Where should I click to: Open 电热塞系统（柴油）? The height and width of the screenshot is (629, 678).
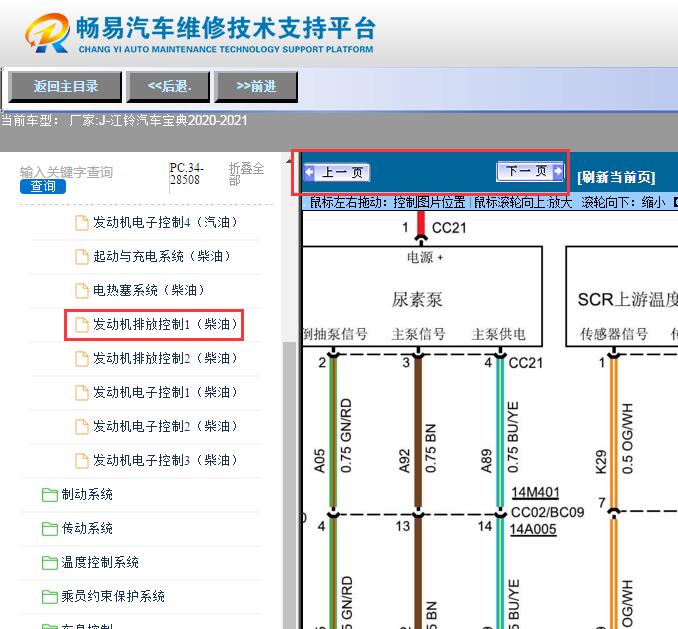(149, 290)
